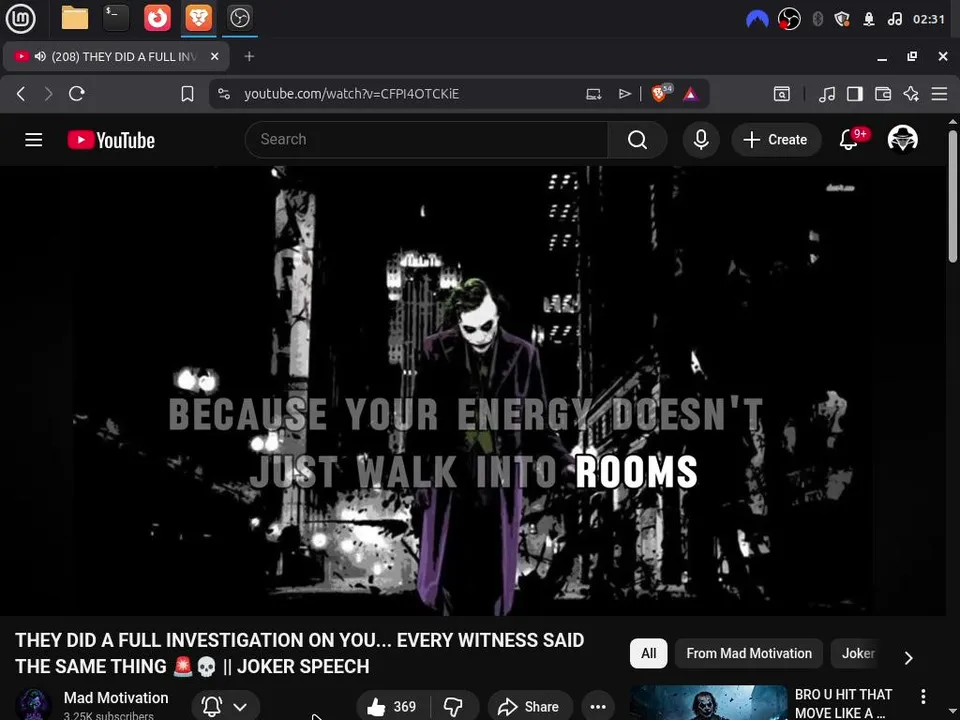Open Brave Shields lion icon
Image resolution: width=960 pixels, height=720 pixels.
[x=660, y=94]
